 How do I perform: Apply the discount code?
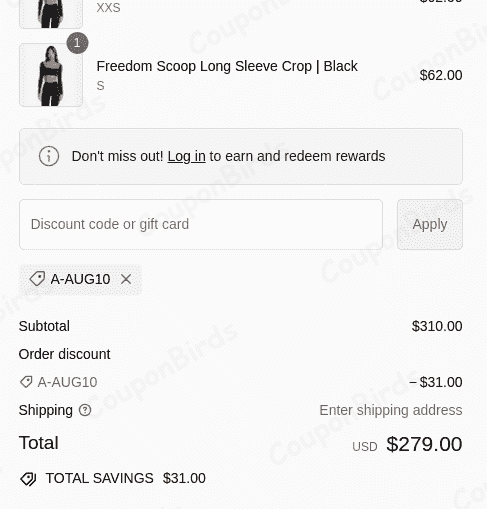[x=430, y=224]
